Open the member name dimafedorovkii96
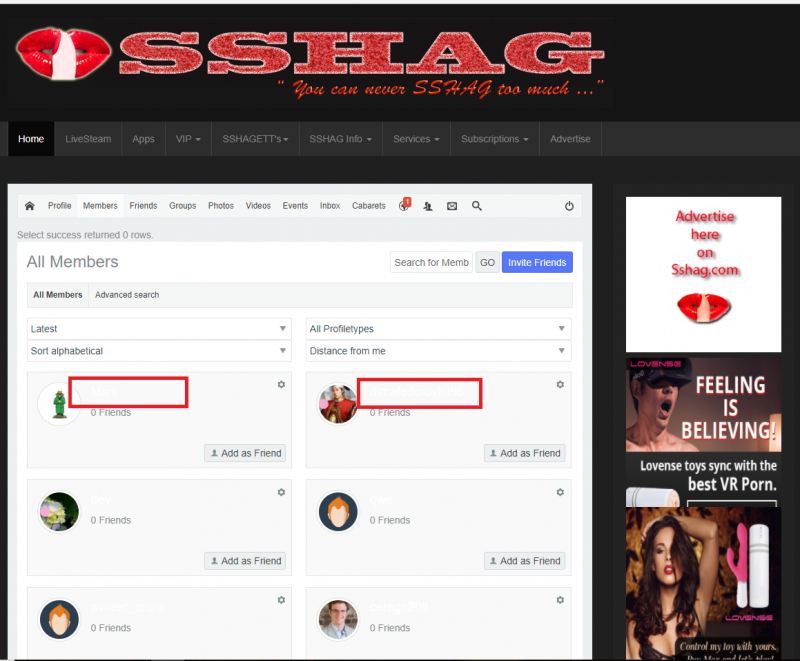This screenshot has height=661, width=800. coord(417,392)
